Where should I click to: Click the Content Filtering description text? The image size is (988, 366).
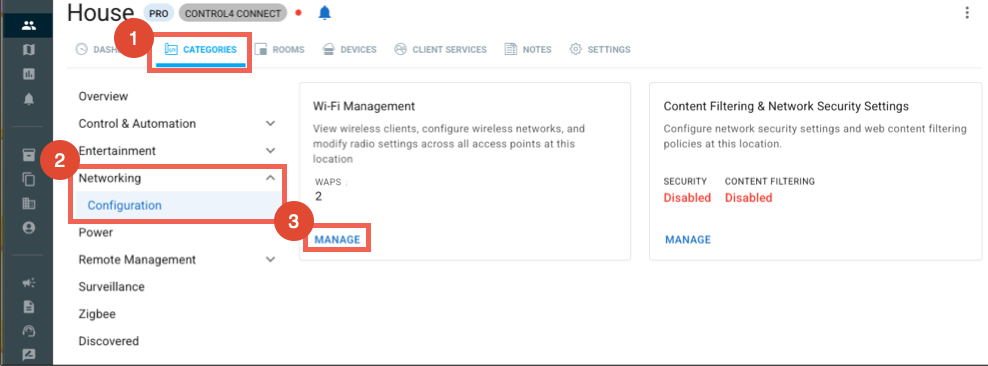[815, 136]
